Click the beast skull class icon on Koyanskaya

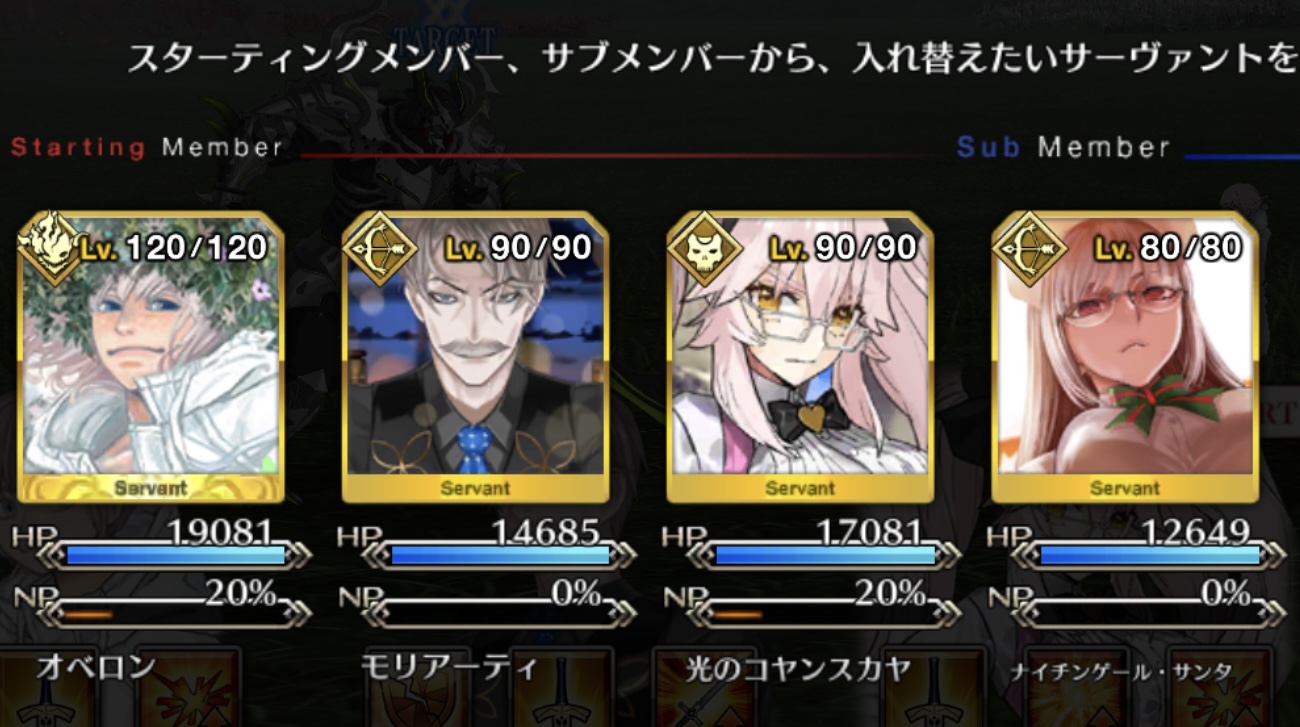point(696,246)
